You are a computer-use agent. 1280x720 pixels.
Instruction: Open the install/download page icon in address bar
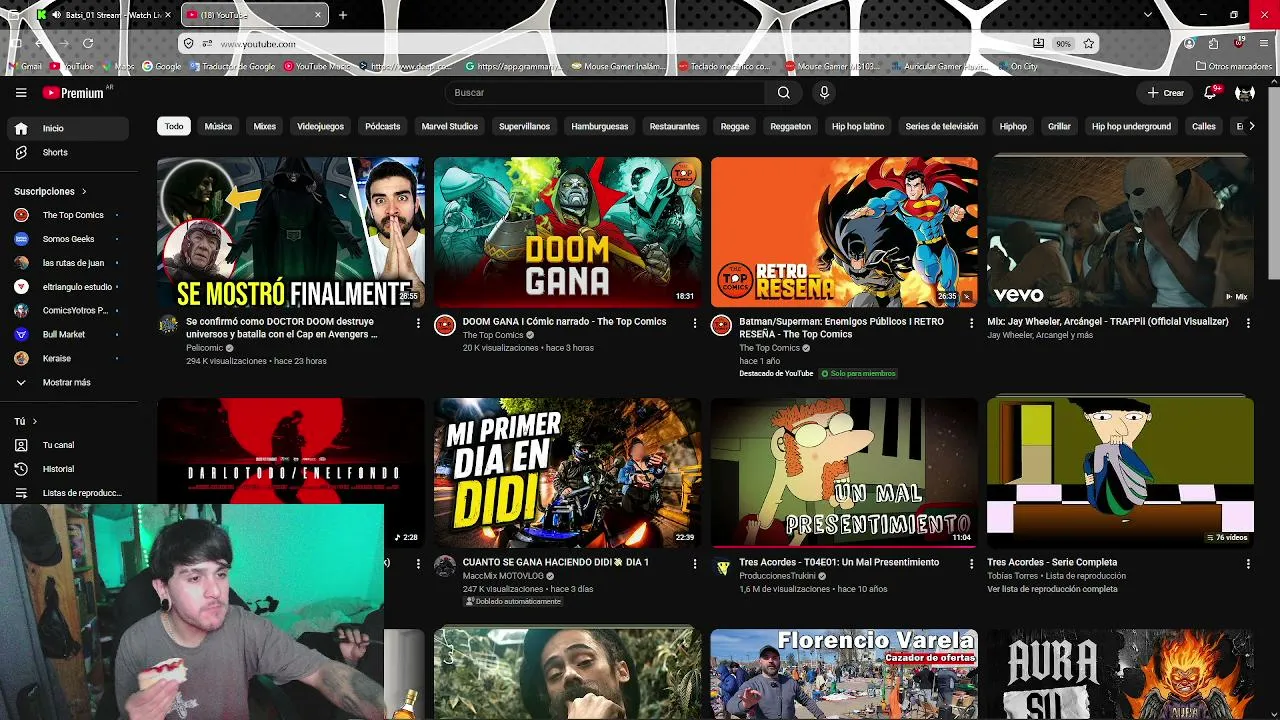coord(1039,44)
